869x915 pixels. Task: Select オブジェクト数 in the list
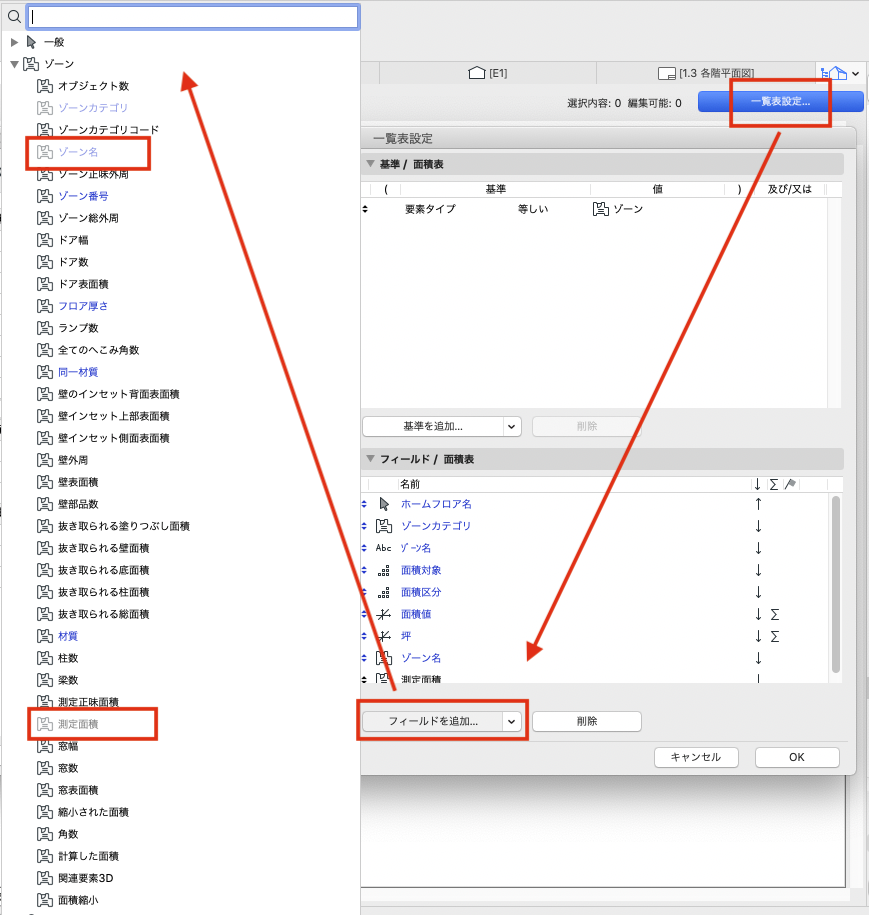click(93, 86)
